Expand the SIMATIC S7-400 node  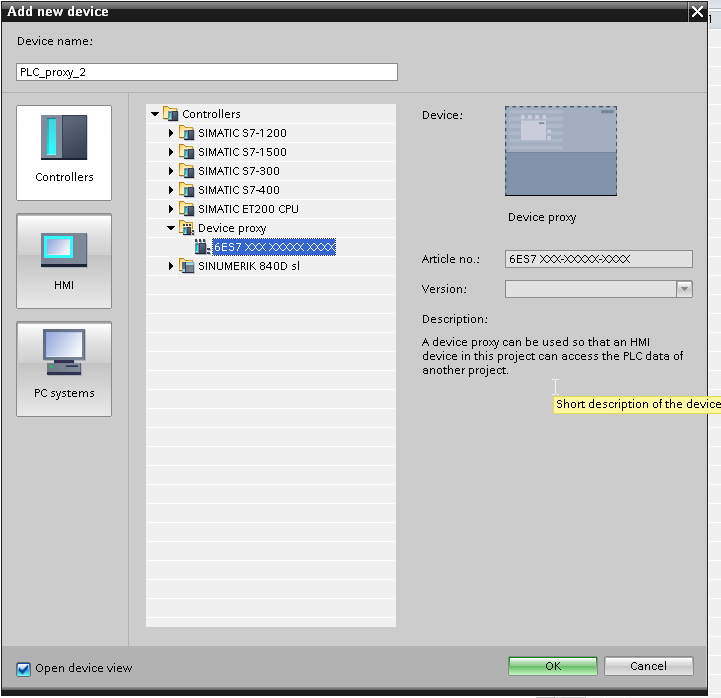[171, 190]
